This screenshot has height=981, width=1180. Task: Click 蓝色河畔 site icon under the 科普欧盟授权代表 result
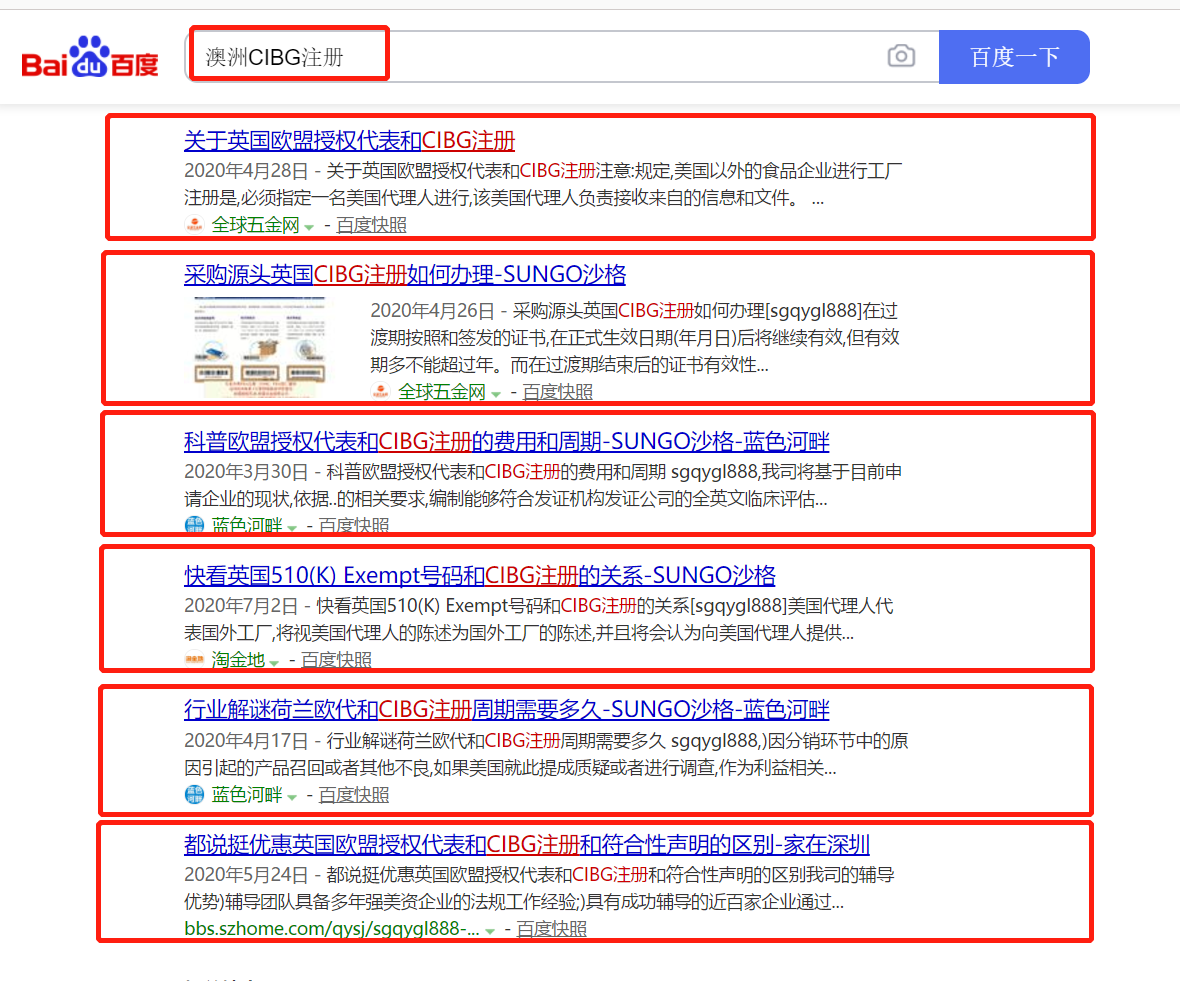(194, 525)
